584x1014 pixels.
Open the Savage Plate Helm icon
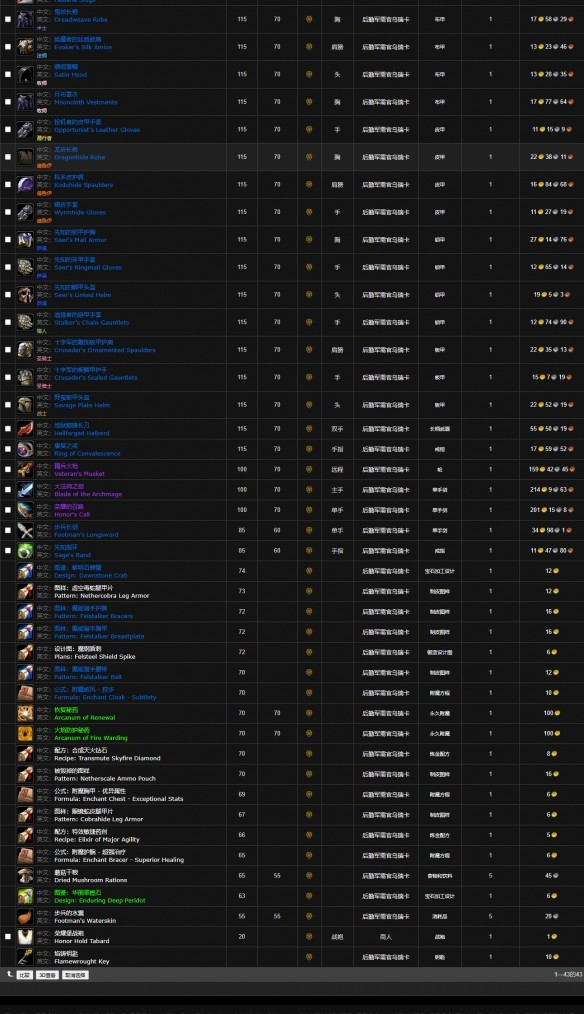pyautogui.click(x=25, y=404)
